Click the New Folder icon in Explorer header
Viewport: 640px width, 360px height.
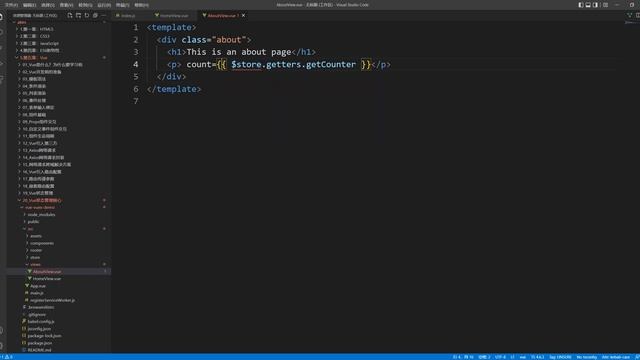point(78,16)
